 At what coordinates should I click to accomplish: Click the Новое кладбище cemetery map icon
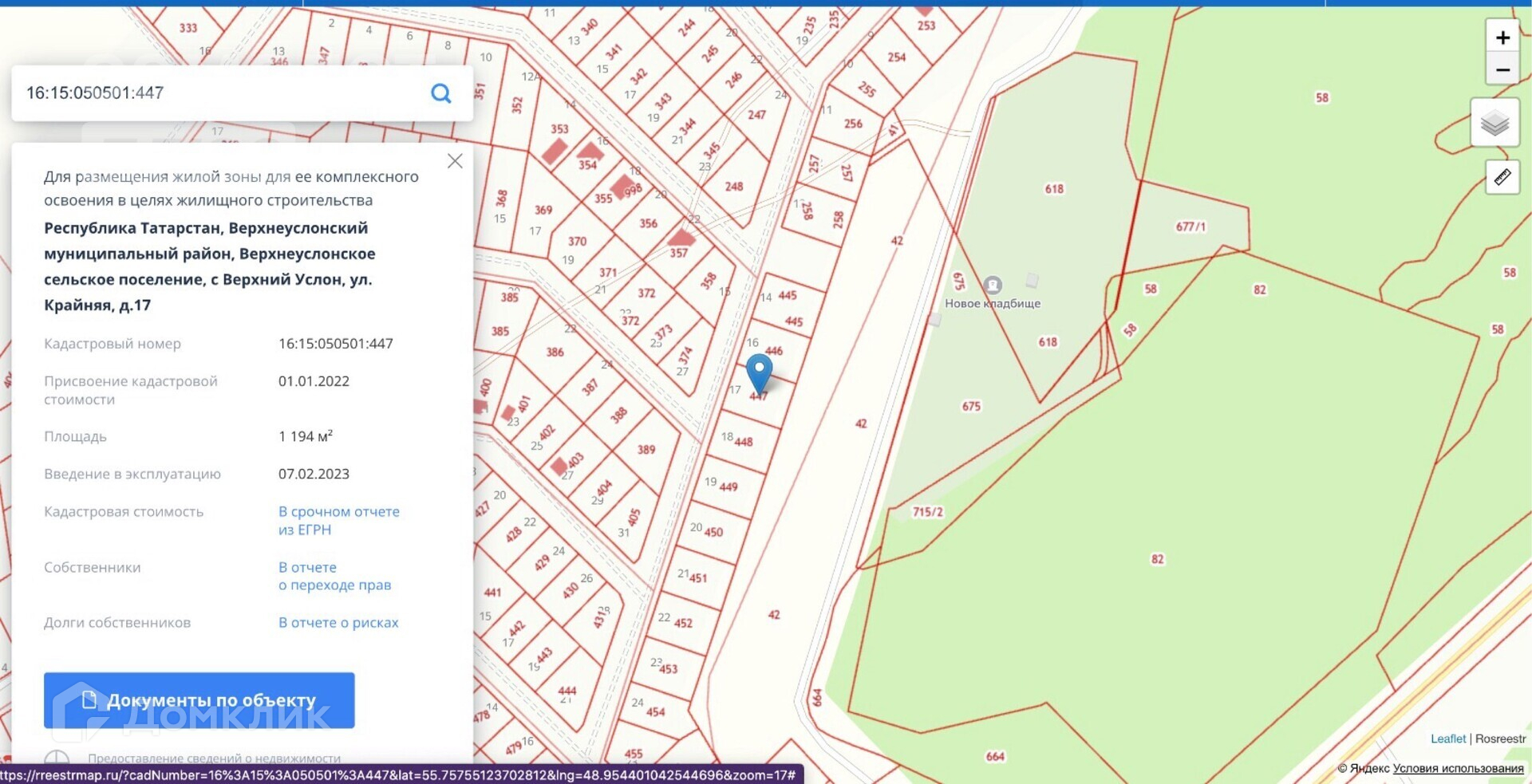pyautogui.click(x=993, y=285)
